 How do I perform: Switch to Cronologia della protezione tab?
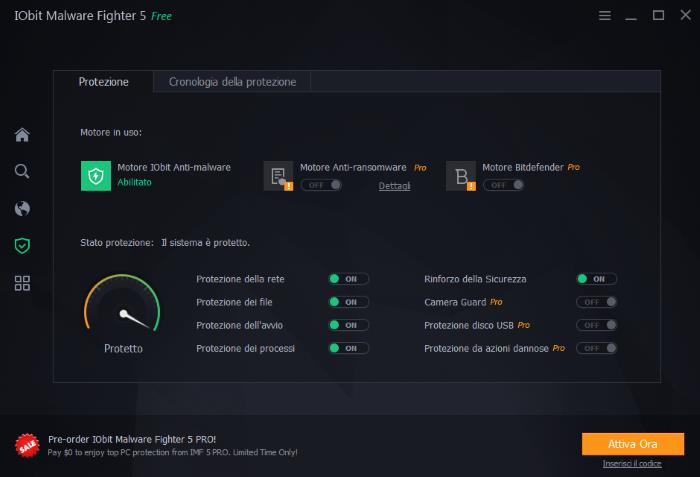(232, 82)
